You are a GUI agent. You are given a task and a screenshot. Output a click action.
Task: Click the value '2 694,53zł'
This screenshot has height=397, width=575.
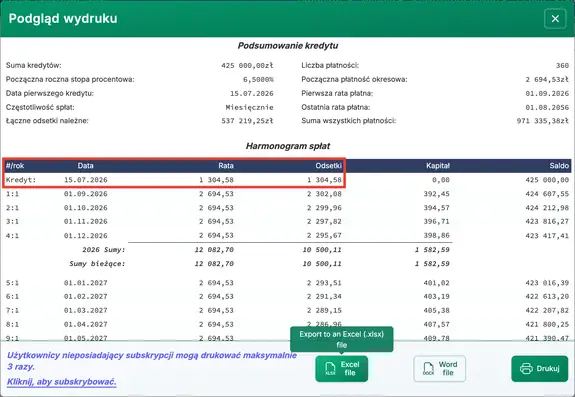click(547, 80)
